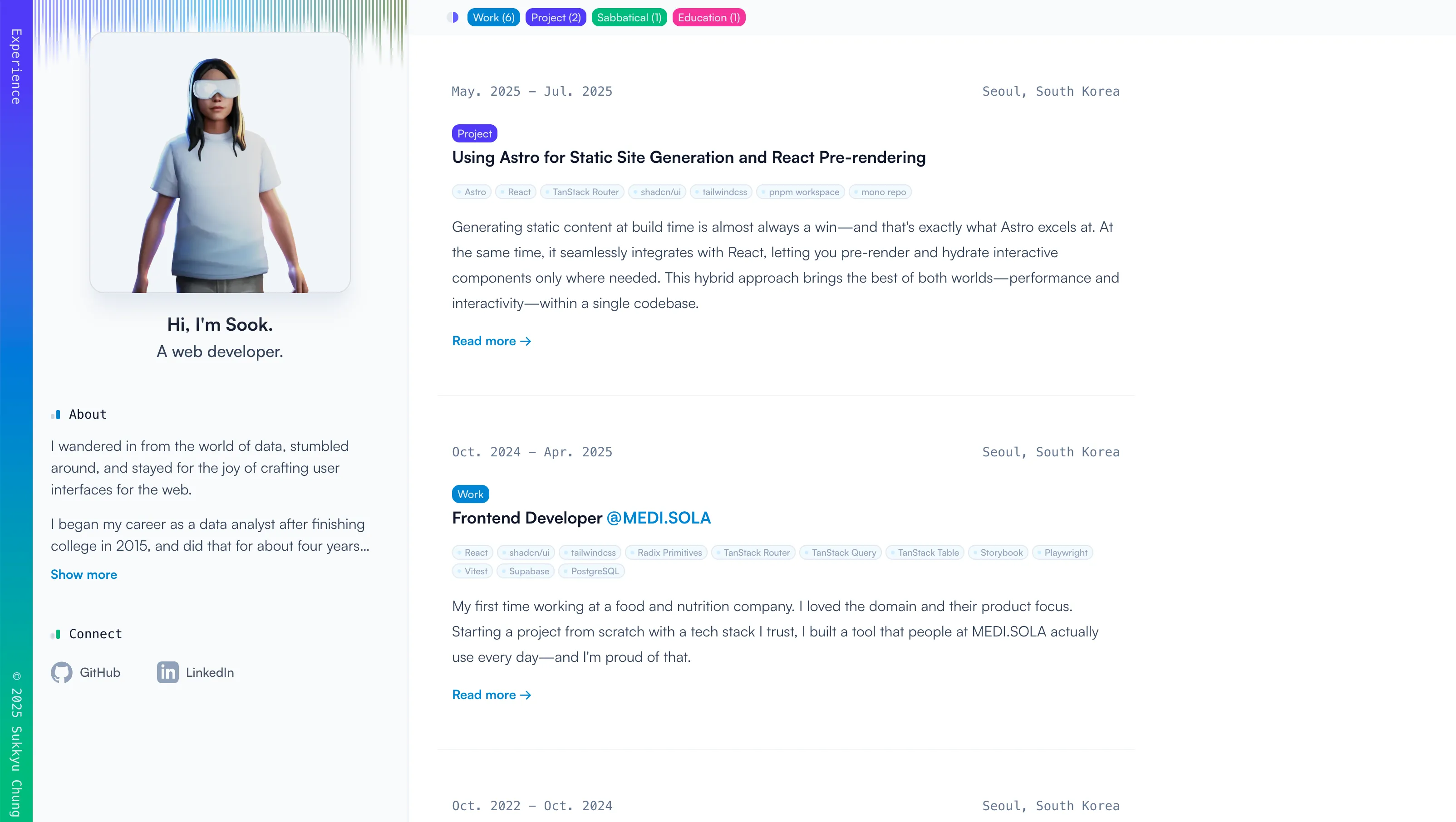The height and width of the screenshot is (822, 1456).
Task: Click the blue About section marker icon
Action: (56, 415)
